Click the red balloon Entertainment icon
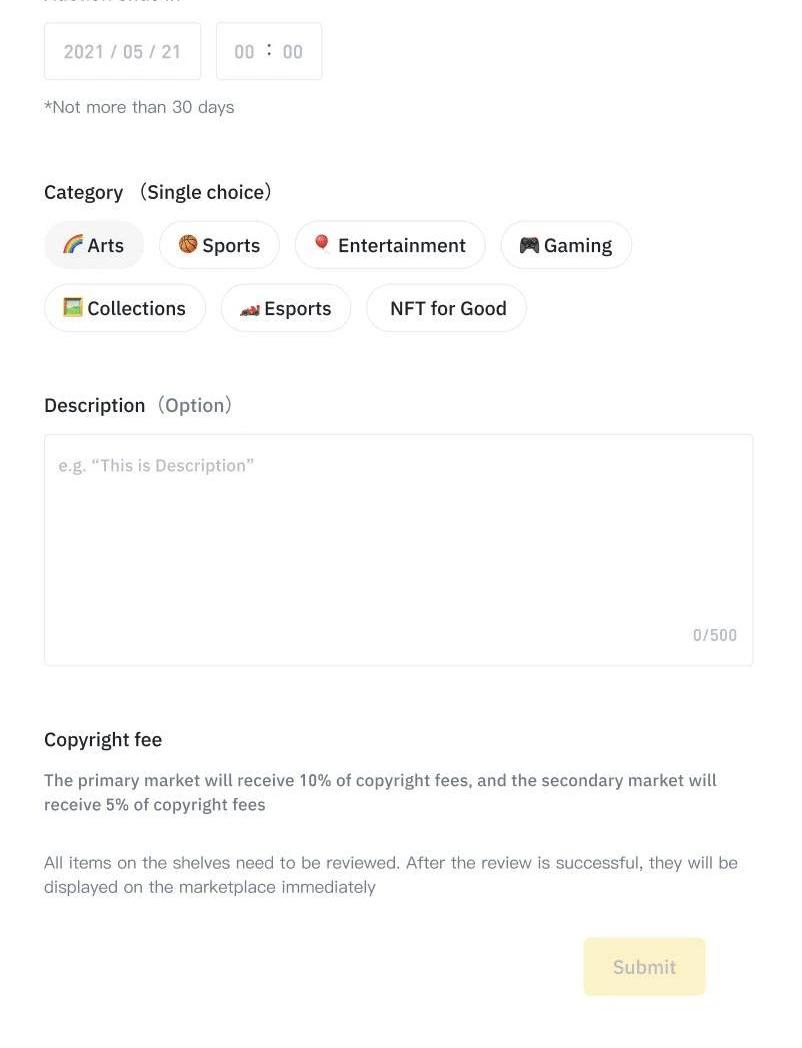Screen dimensions: 802x1048 click(x=321, y=243)
